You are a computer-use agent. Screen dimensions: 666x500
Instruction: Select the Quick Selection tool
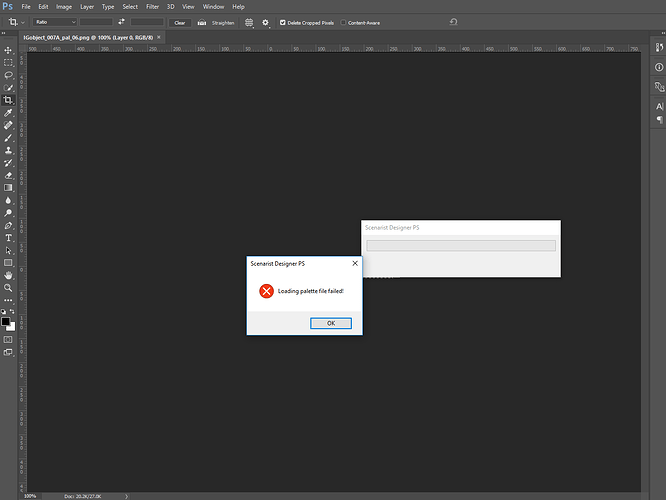(x=8, y=88)
